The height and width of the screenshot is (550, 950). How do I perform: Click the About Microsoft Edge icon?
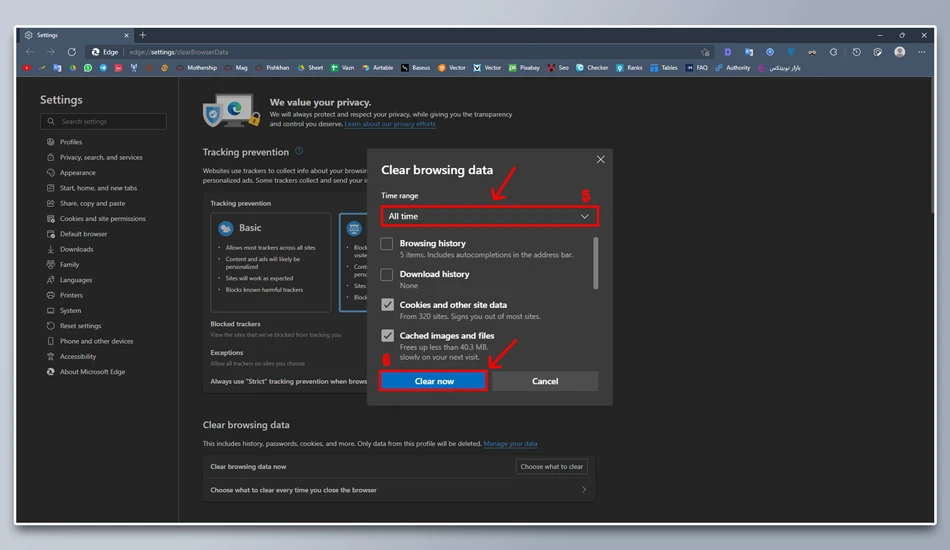click(51, 372)
